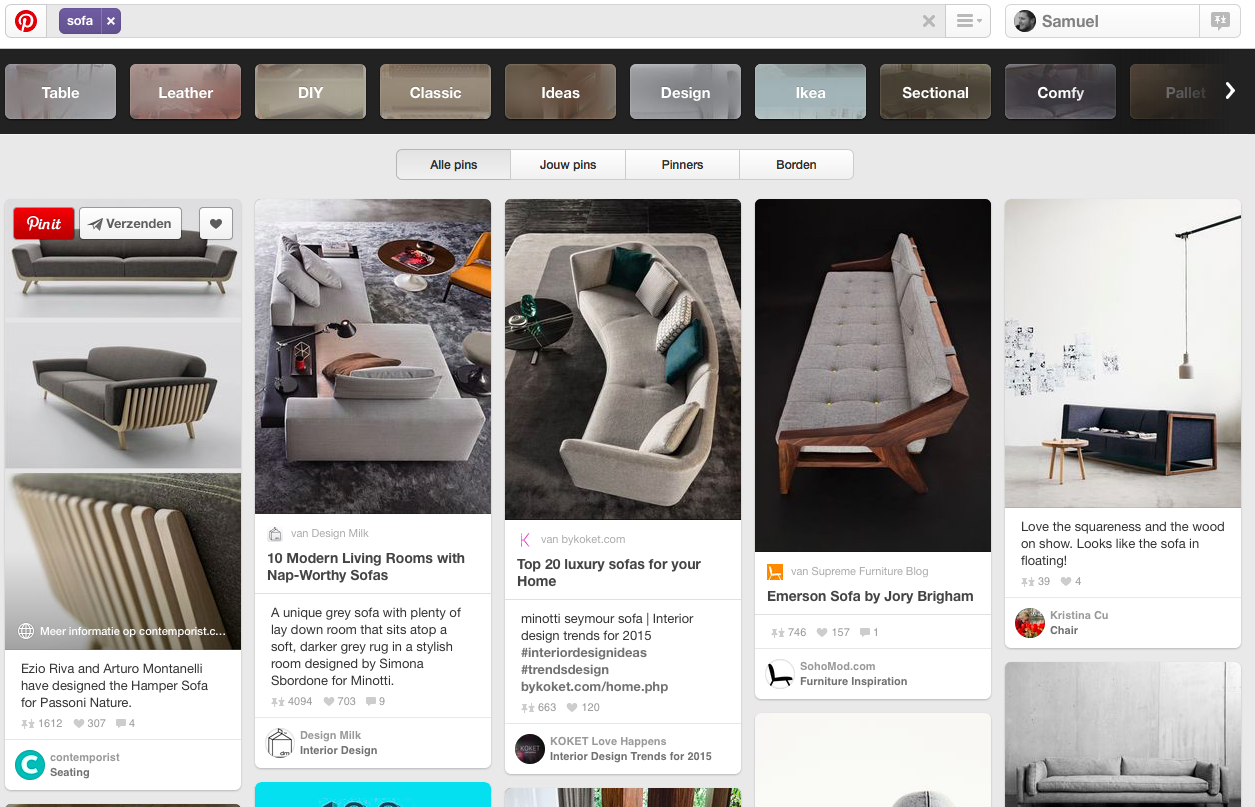This screenshot has height=807, width=1255.
Task: View 703 likes on Minotti pin
Action: tap(339, 702)
